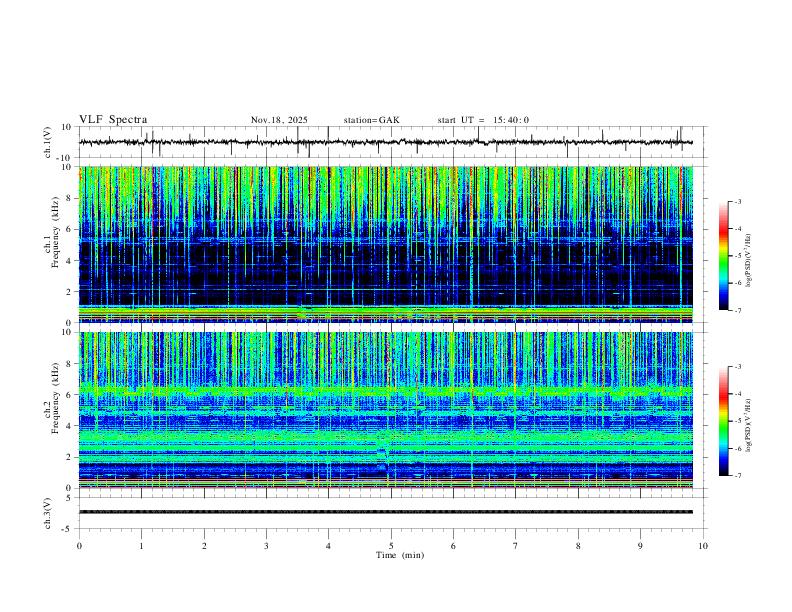Click the ch.1 voltage waveform trace
Viewport: 792px width, 612px height.
coord(385,142)
